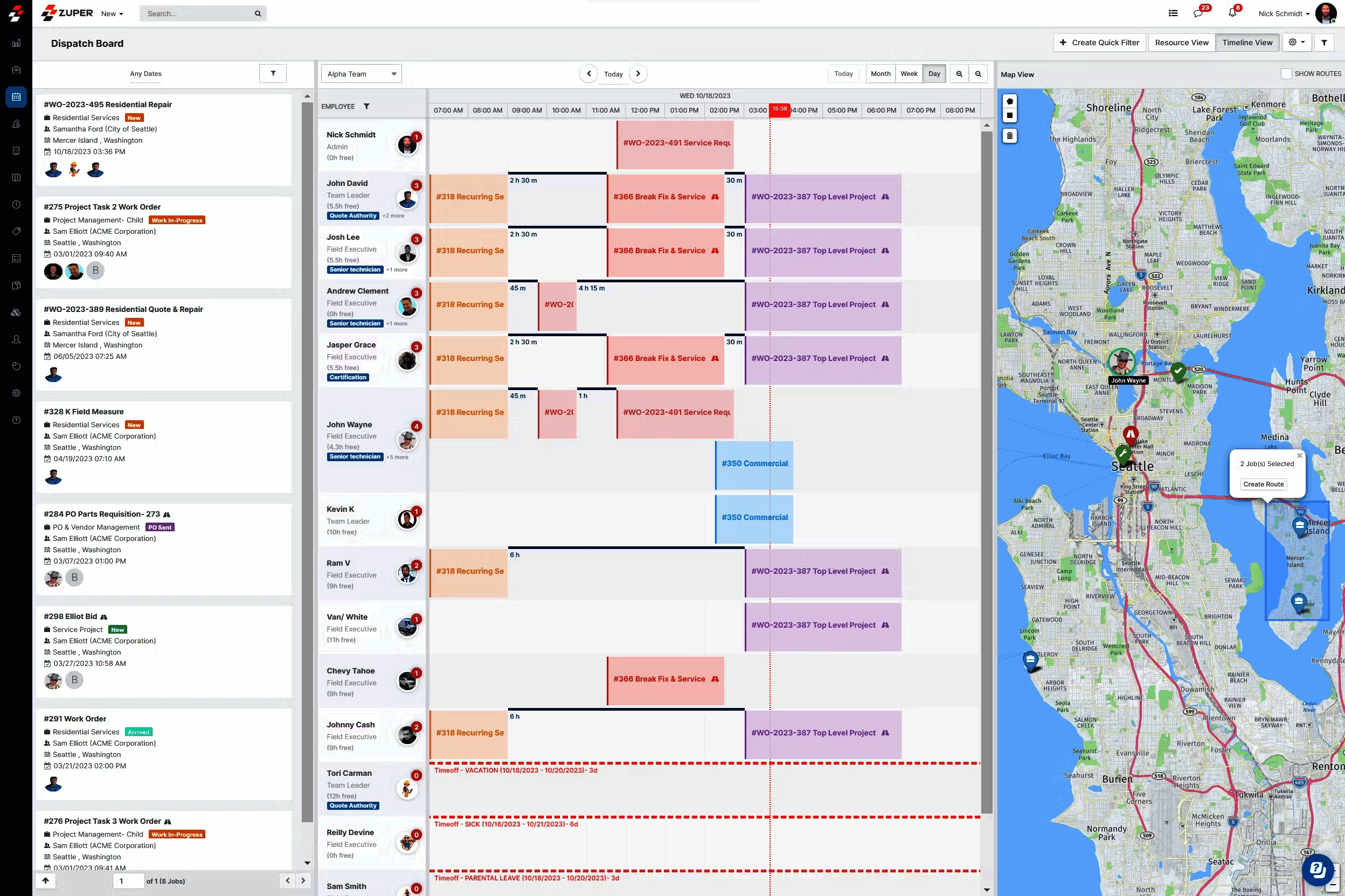This screenshot has width=1345, height=896.
Task: Click the trash icon in the map tools
Action: [1009, 135]
